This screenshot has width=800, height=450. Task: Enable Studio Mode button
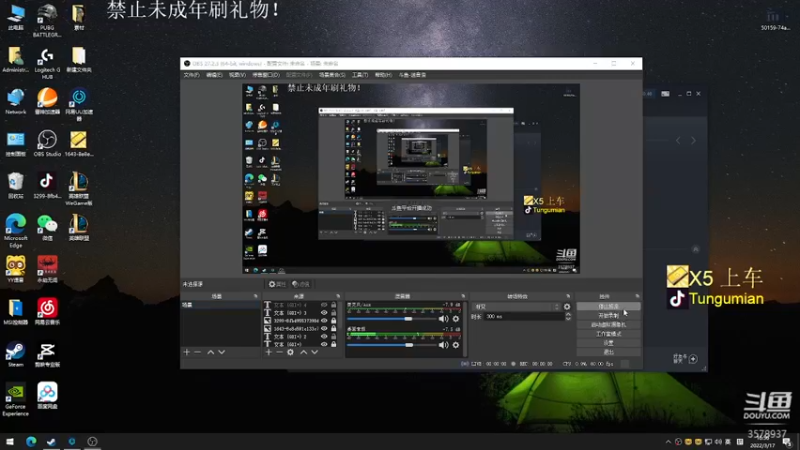[x=608, y=334]
